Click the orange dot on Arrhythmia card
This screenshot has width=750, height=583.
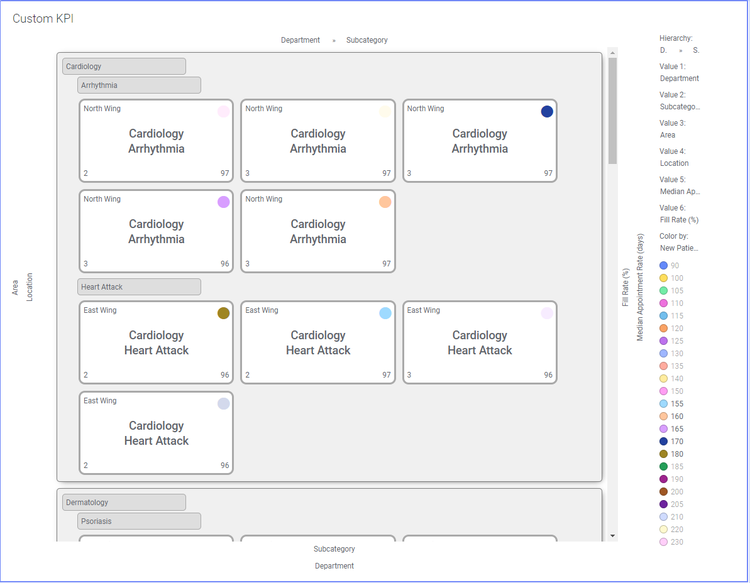coord(385,202)
